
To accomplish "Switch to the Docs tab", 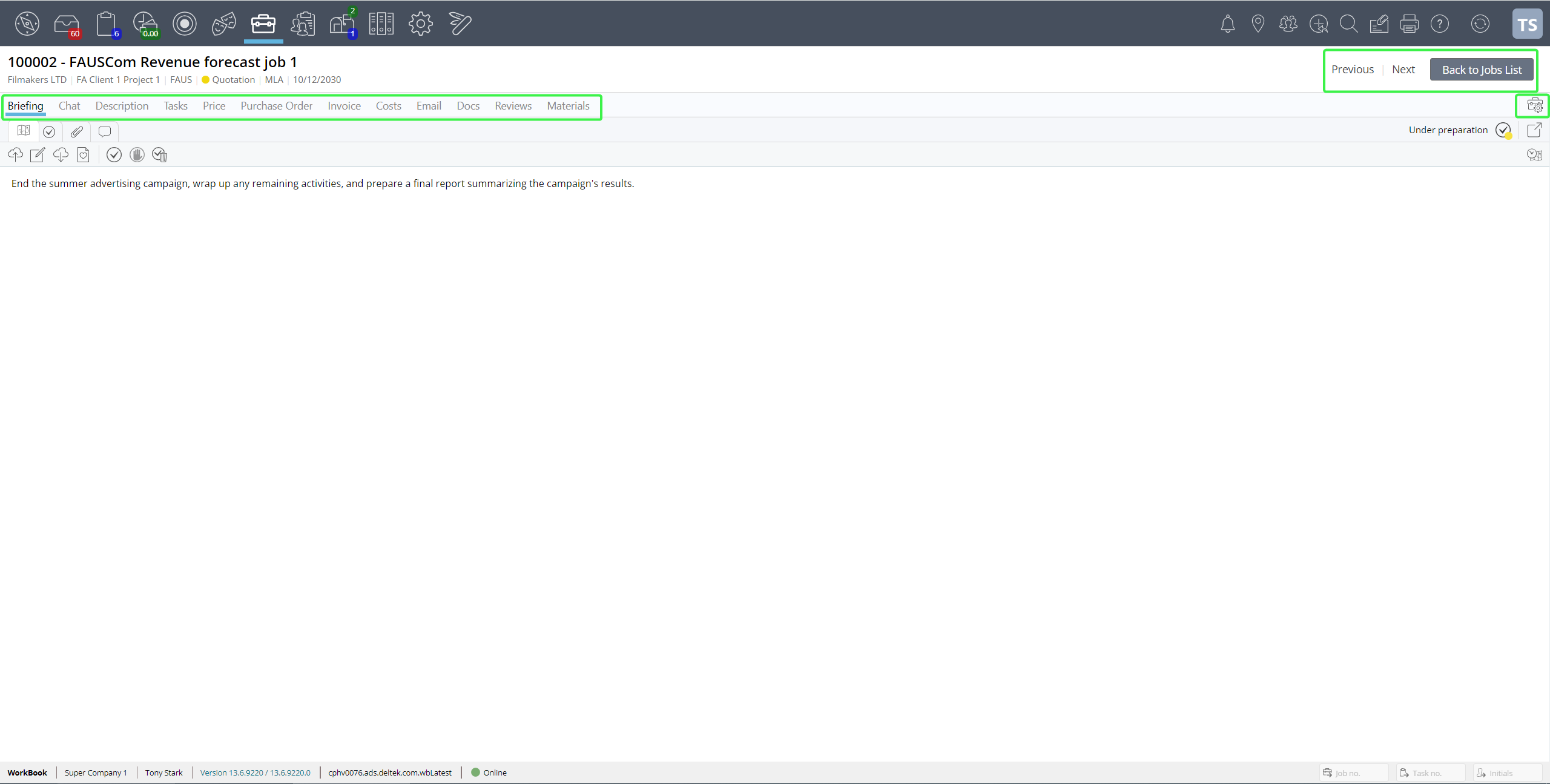I will 468,106.
